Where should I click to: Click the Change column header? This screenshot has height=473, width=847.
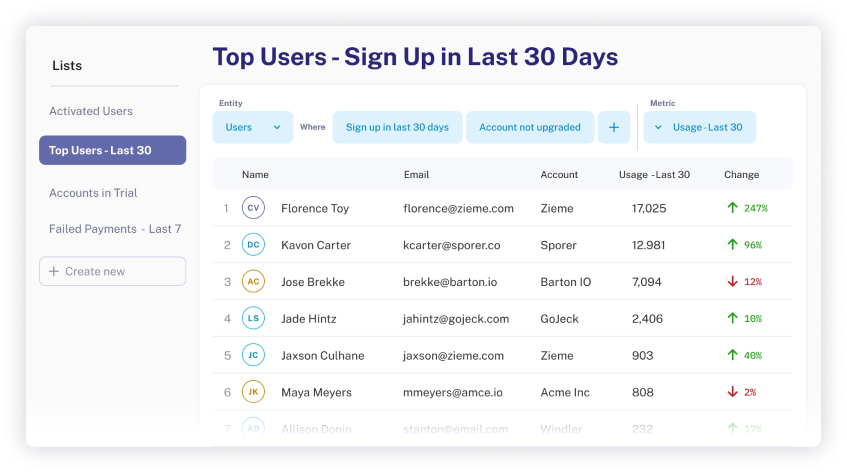(x=741, y=174)
